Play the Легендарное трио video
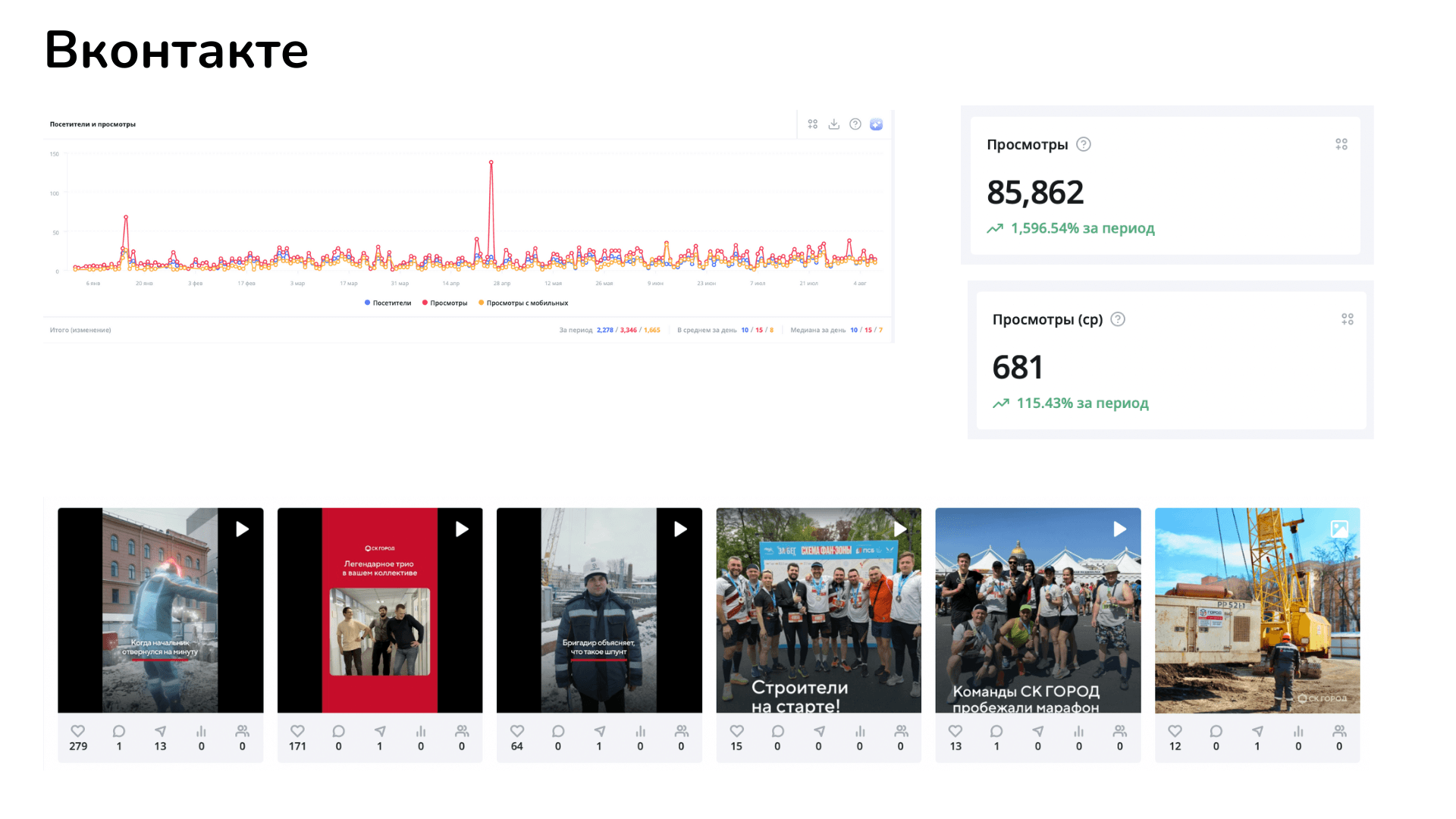1456x819 pixels. point(461,529)
